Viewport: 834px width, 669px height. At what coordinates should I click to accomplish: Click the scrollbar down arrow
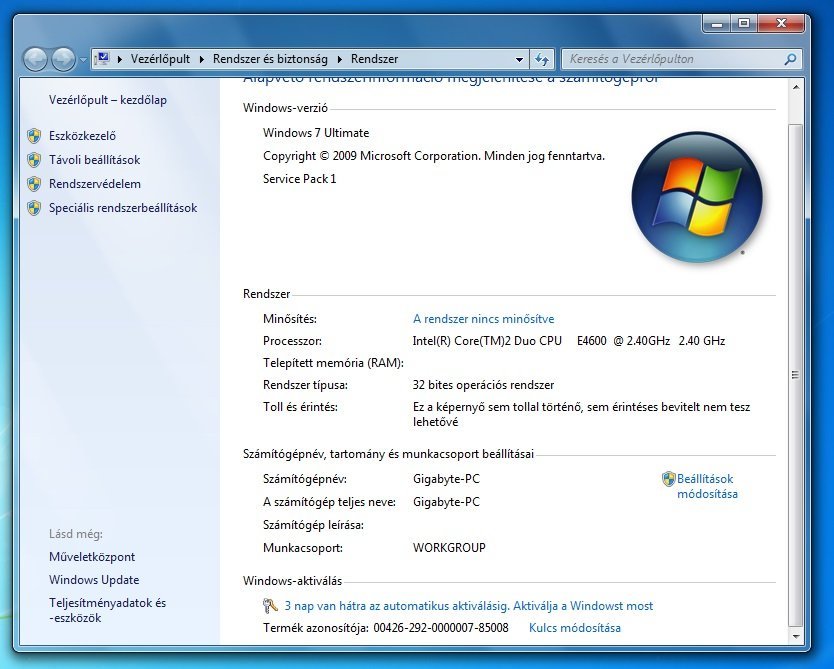[x=796, y=636]
